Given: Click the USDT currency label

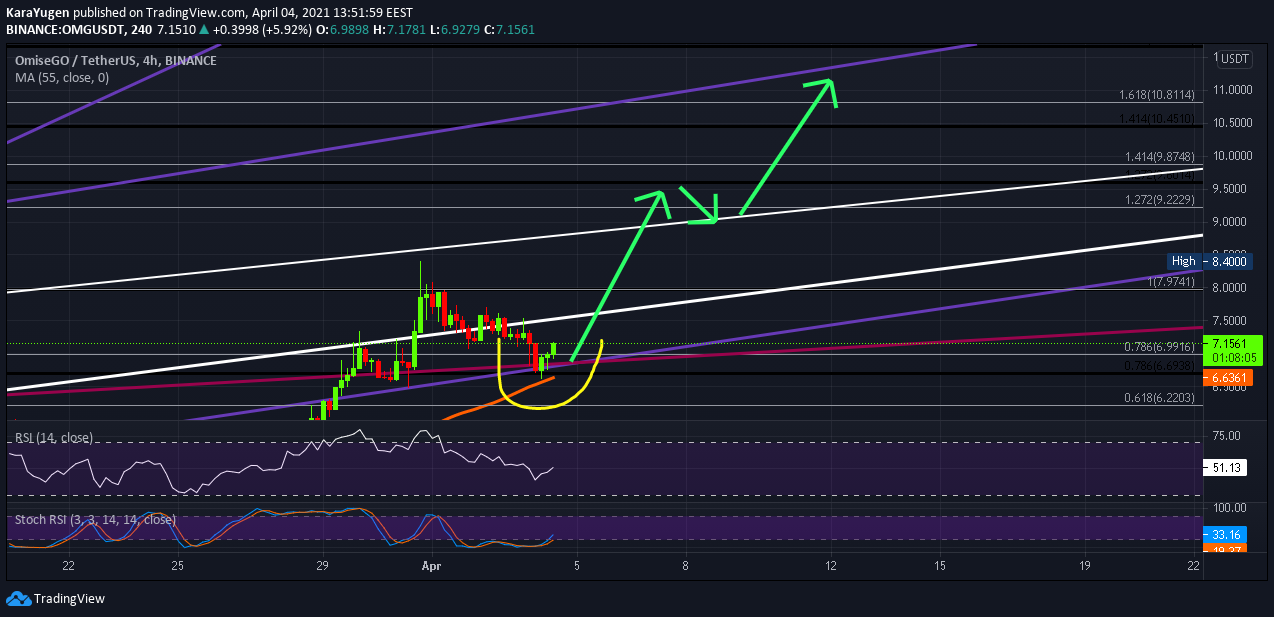Looking at the screenshot, I should click(x=1234, y=59).
